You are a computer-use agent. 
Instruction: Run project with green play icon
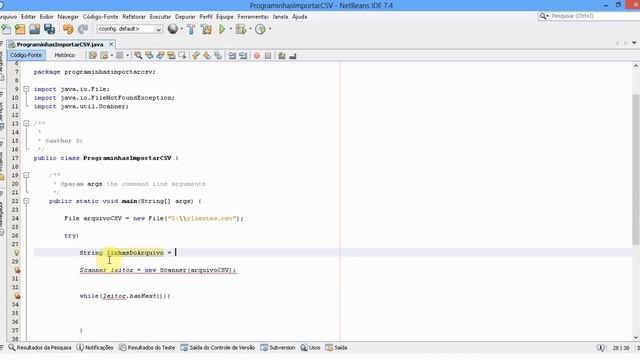coord(222,29)
